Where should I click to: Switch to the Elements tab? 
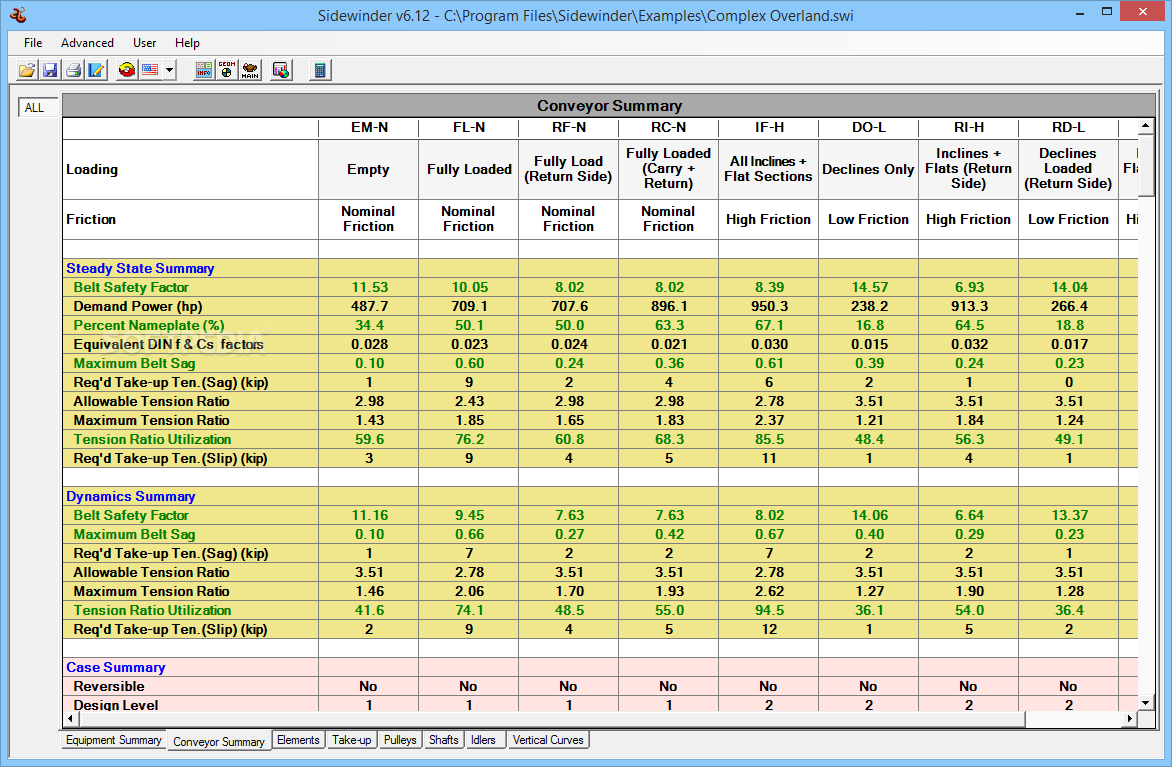tap(298, 740)
